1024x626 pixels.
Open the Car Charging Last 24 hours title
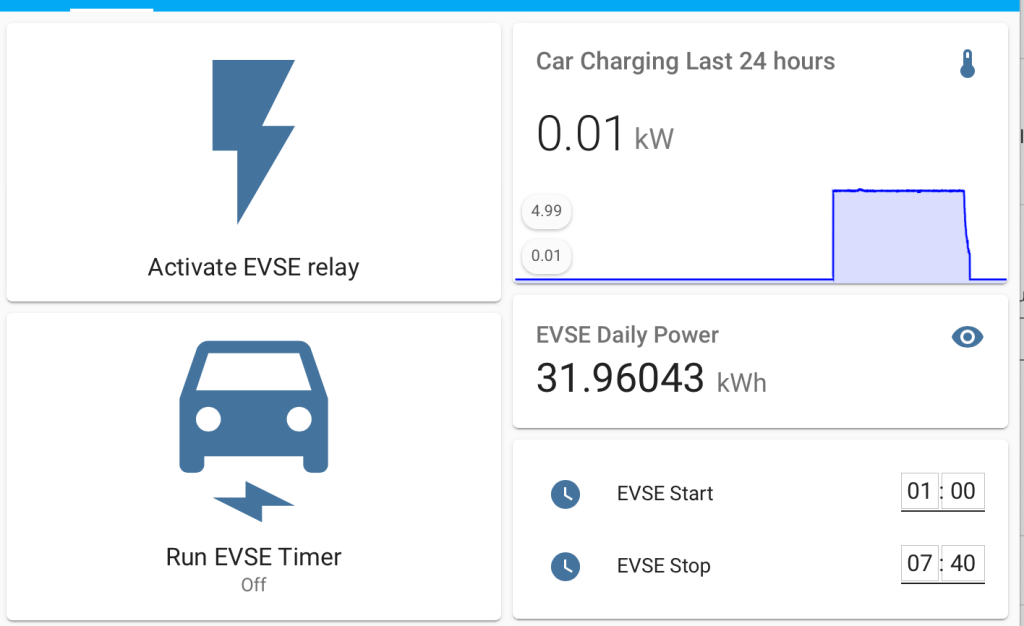(x=685, y=62)
